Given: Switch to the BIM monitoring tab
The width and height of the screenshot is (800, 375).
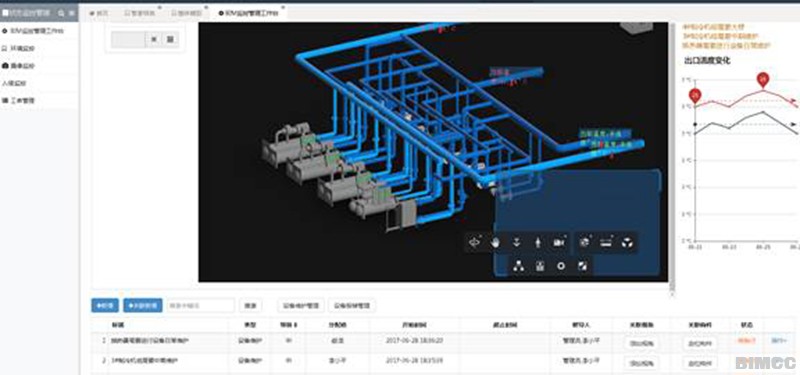Looking at the screenshot, I should coord(248,13).
